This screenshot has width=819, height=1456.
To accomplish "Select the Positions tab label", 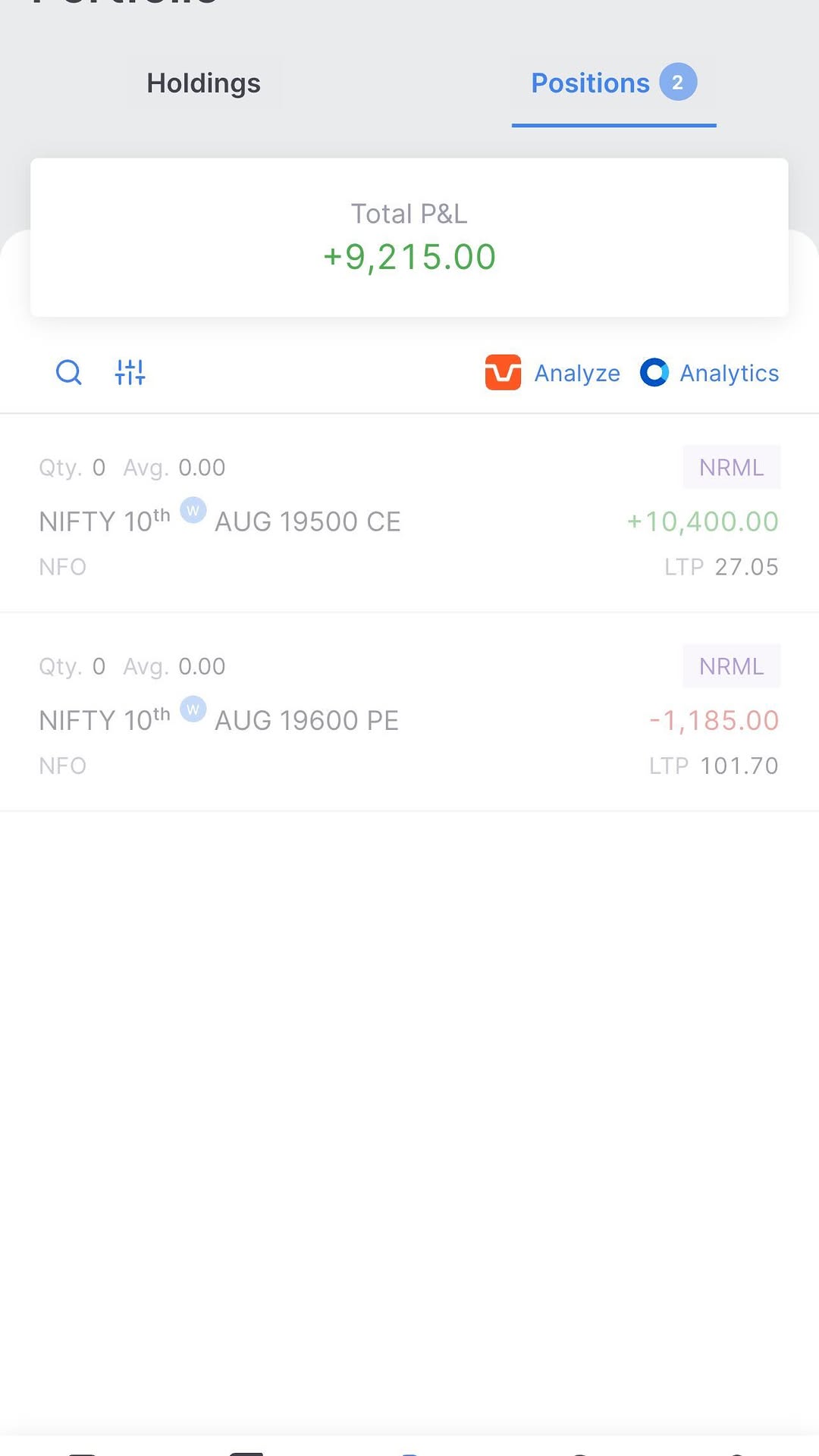I will click(590, 83).
